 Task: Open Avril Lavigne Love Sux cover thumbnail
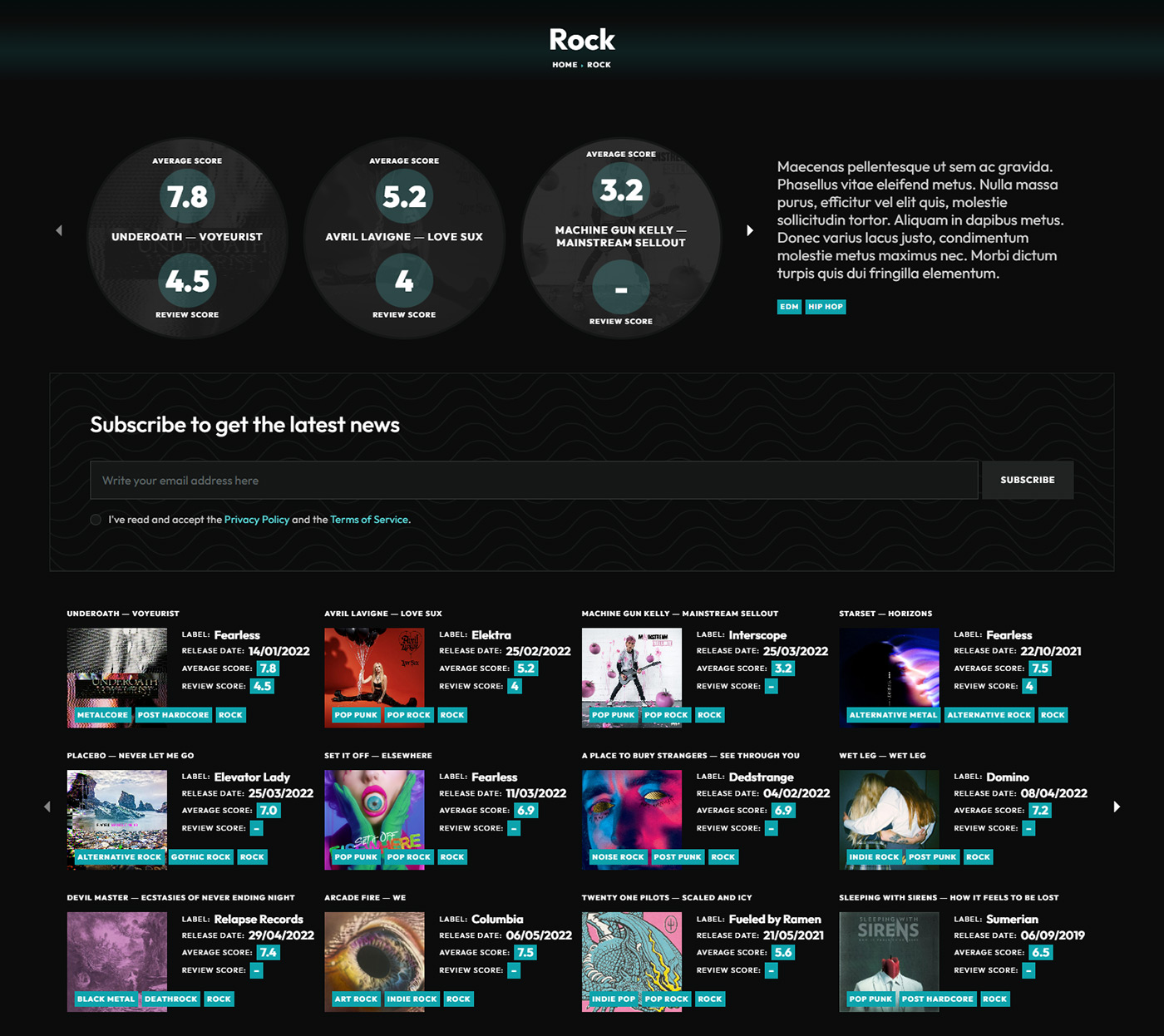(x=374, y=678)
